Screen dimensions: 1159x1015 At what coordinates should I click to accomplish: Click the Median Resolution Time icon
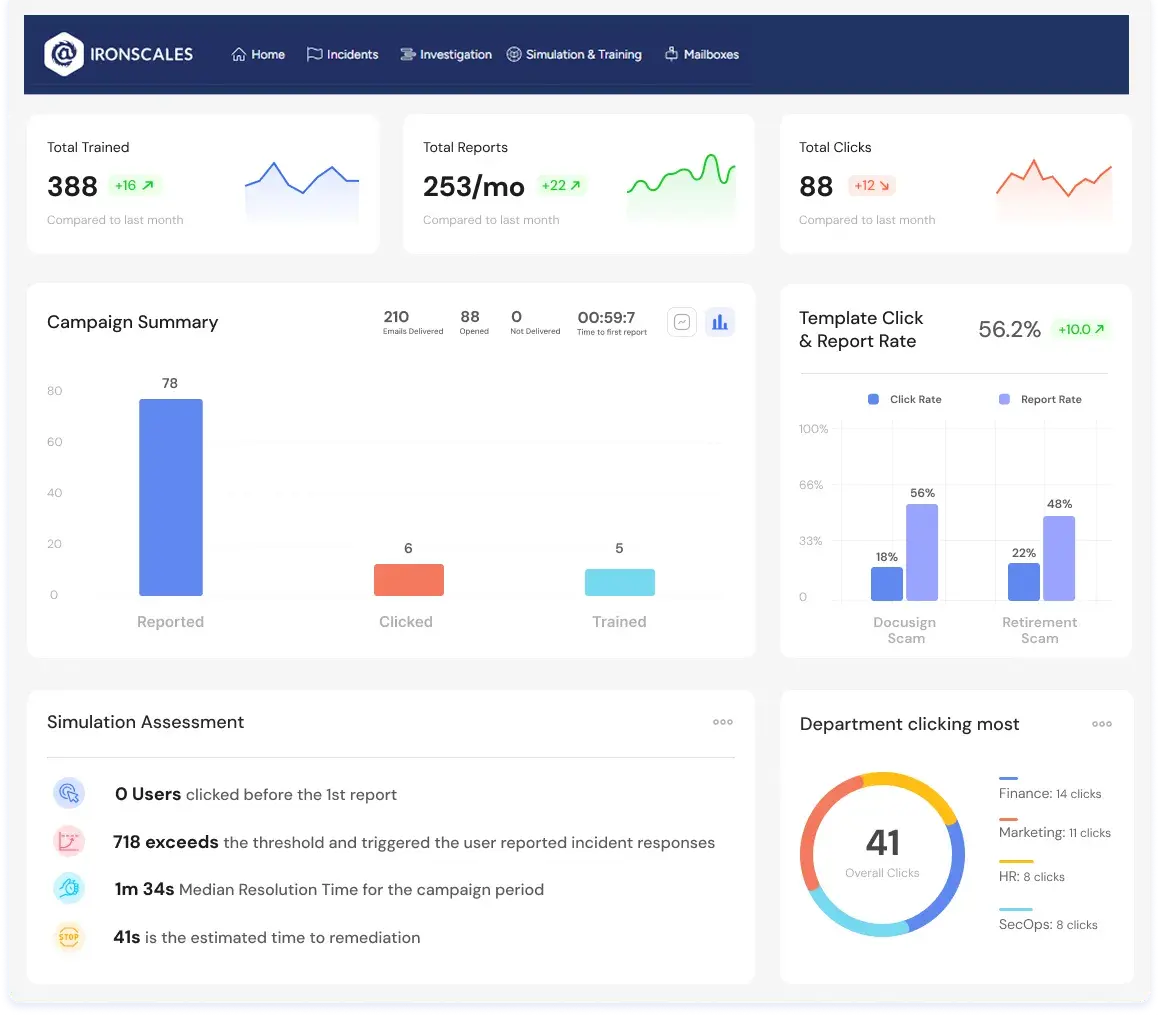click(69, 889)
